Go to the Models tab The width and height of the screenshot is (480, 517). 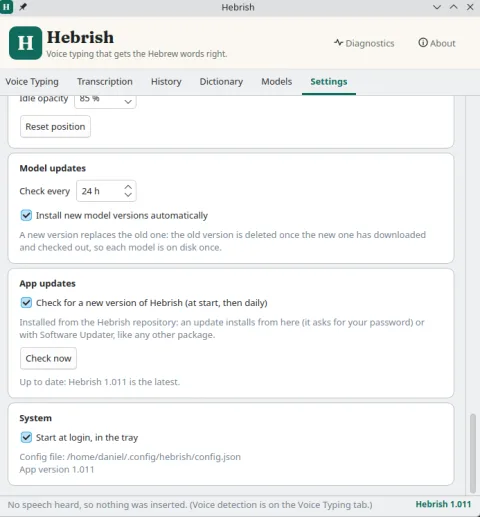coord(276,82)
